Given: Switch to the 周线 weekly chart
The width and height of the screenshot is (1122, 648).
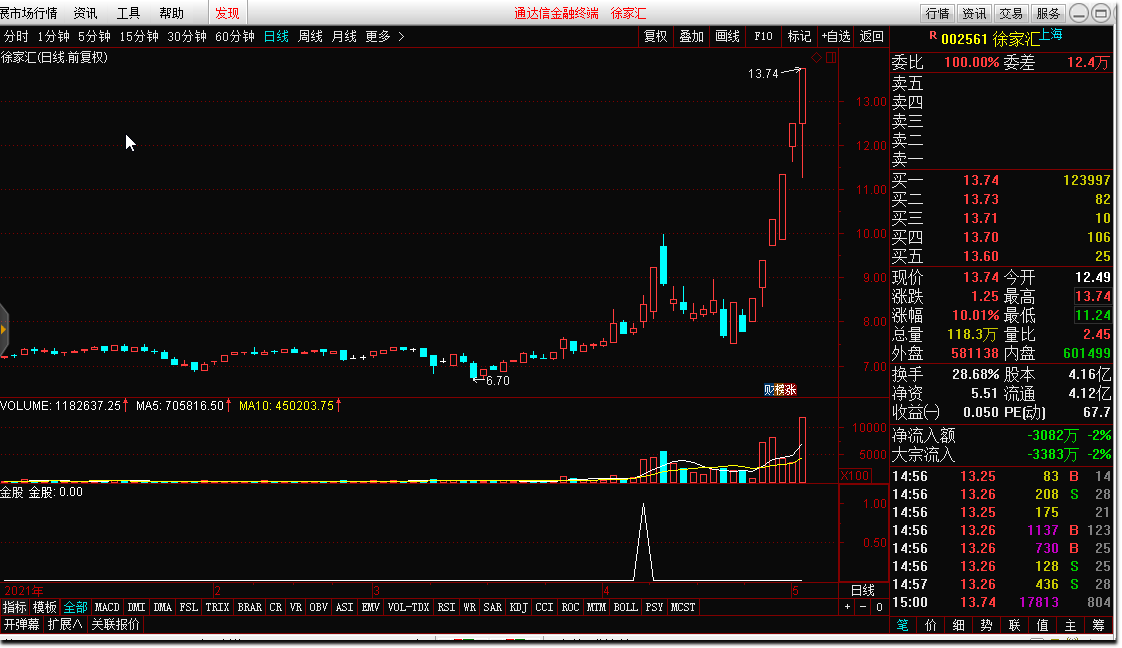Looking at the screenshot, I should pos(310,36).
